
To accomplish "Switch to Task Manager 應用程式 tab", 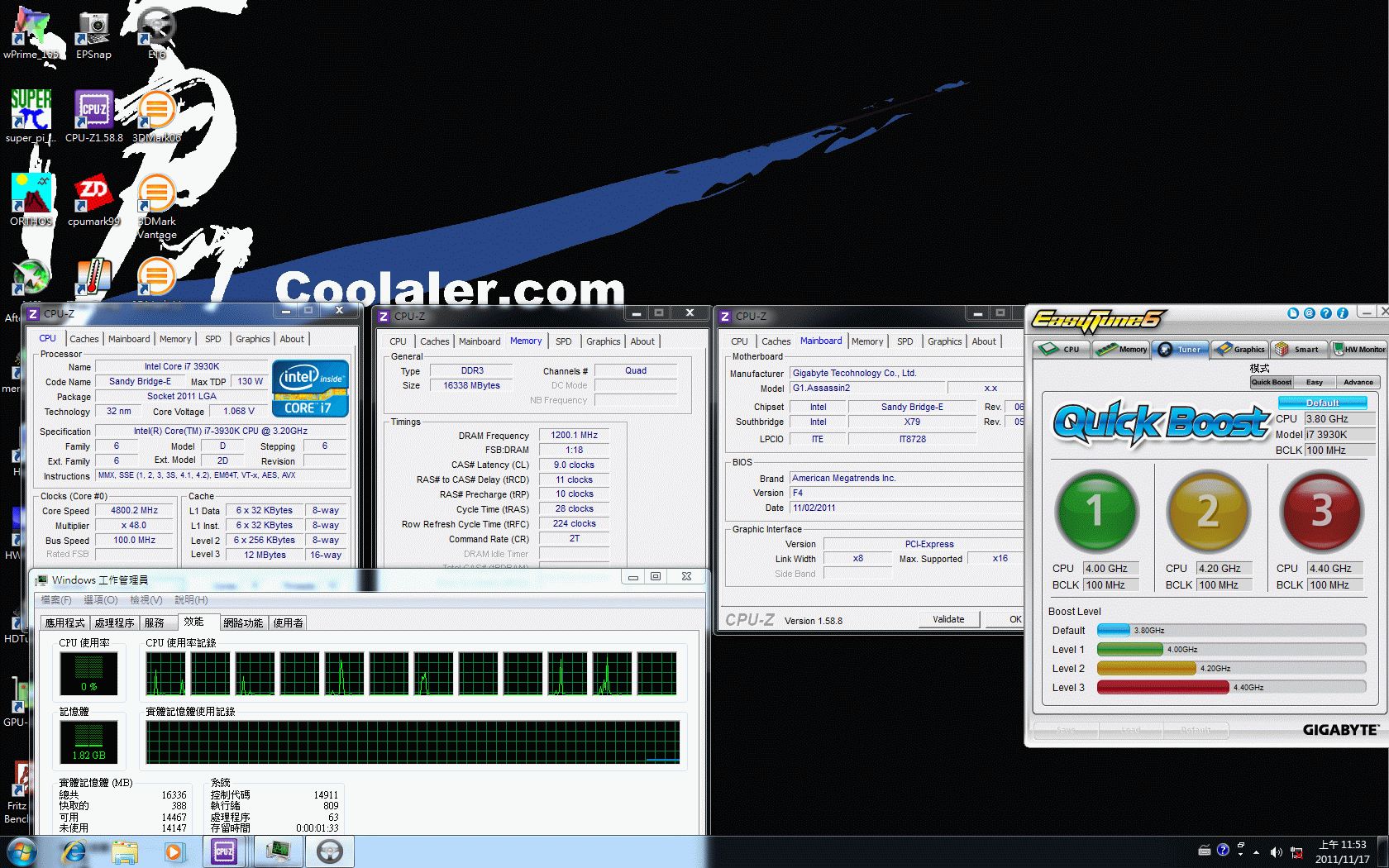I will click(65, 622).
